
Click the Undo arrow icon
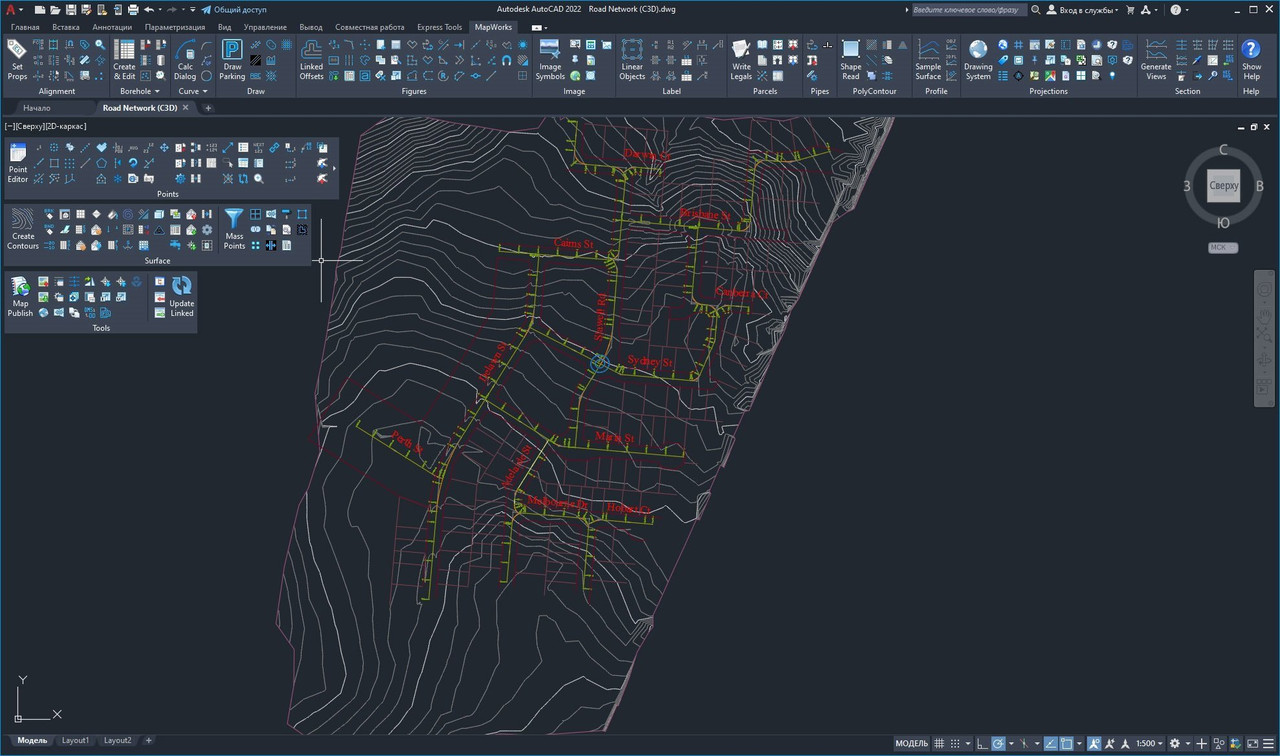149,10
